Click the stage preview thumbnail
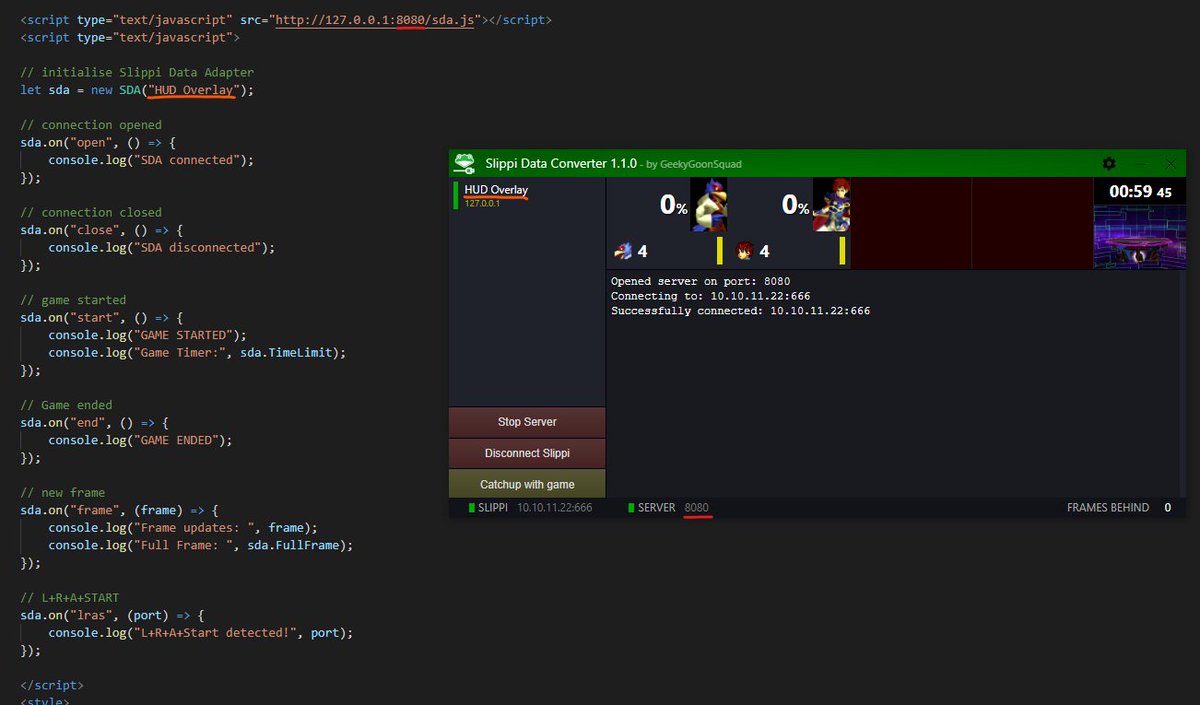1200x705 pixels. tap(1139, 236)
